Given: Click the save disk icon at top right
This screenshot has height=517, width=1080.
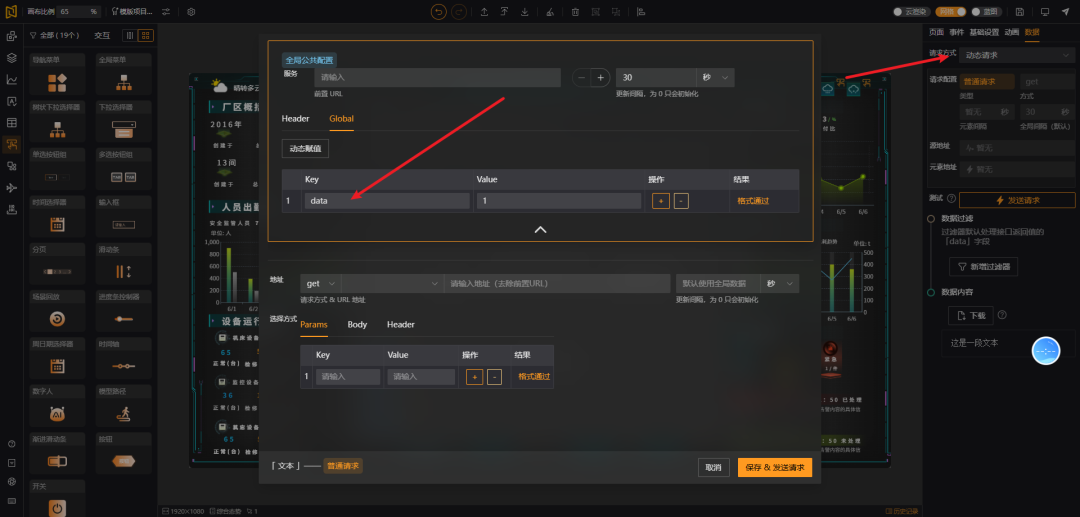Looking at the screenshot, I should click(x=1019, y=12).
